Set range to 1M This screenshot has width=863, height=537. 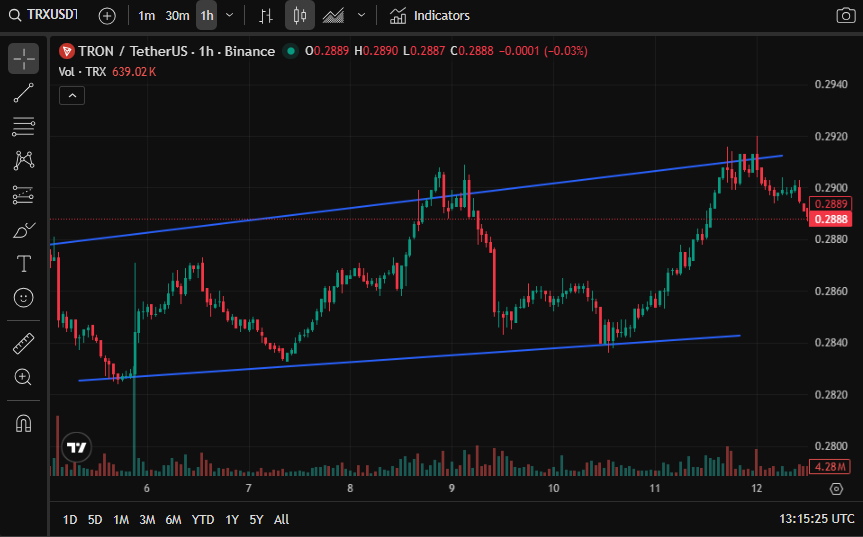[x=121, y=519]
